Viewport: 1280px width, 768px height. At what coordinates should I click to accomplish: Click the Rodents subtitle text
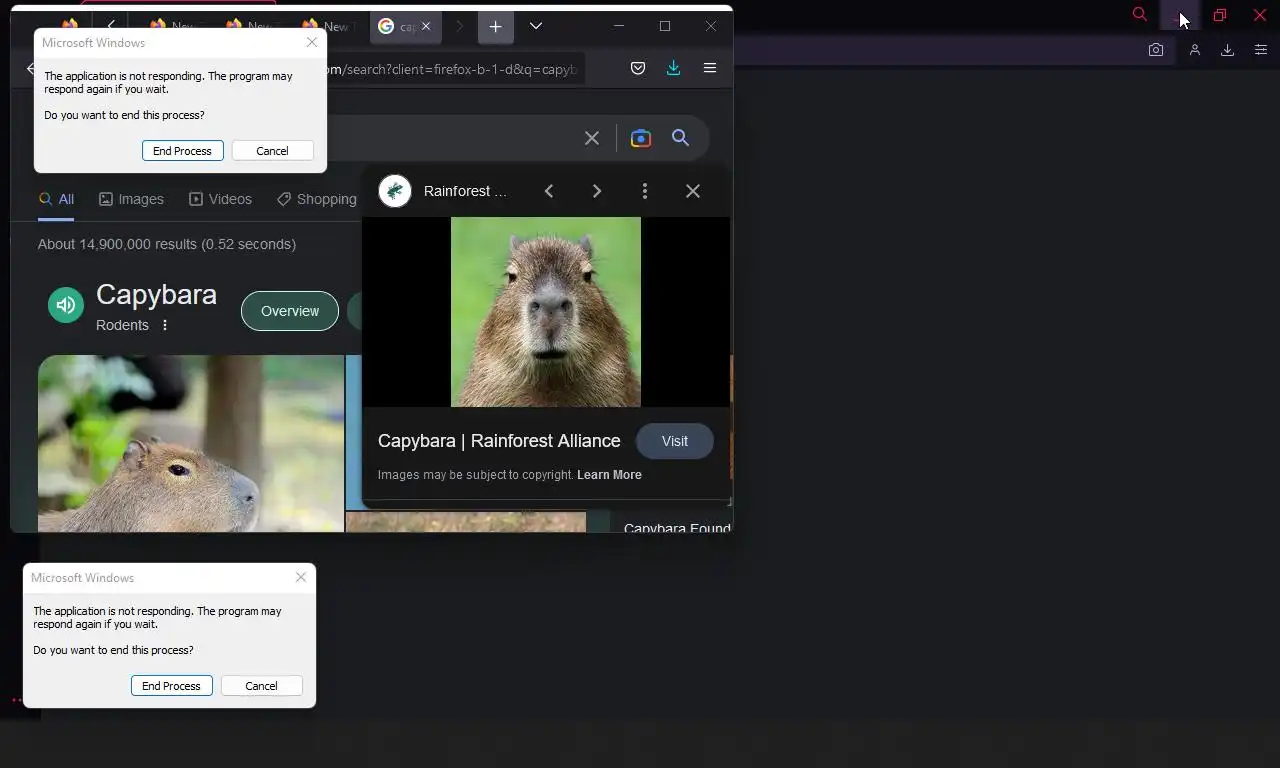[x=122, y=325]
